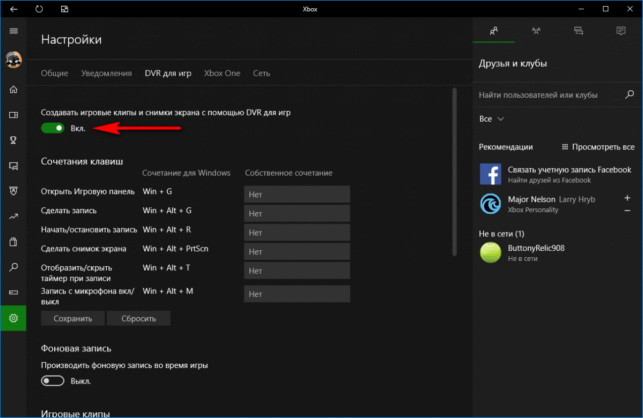Expand the "Все" friends filter dropdown
643x418 pixels.
pos(491,119)
